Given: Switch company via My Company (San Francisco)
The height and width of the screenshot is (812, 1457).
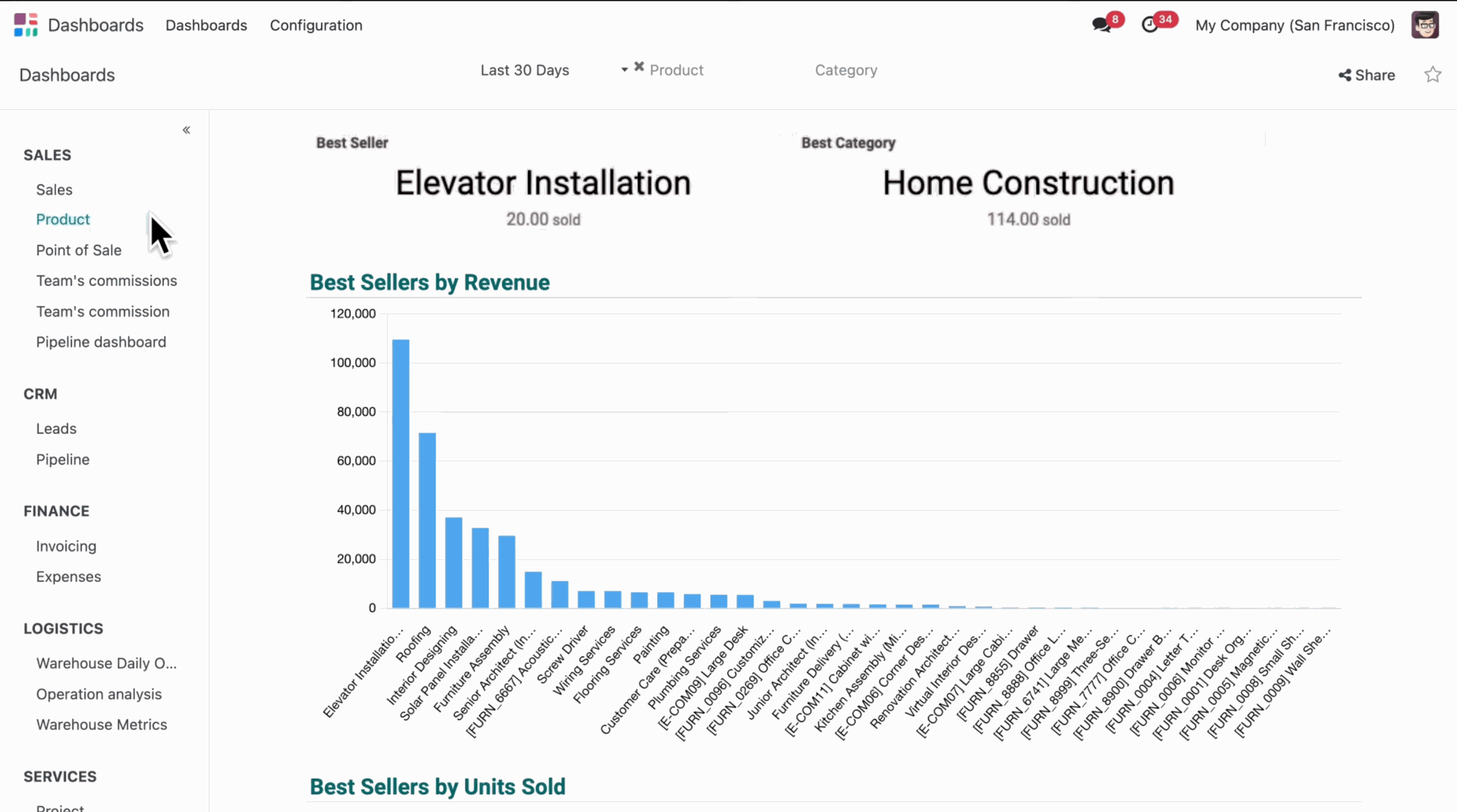Looking at the screenshot, I should tap(1295, 25).
